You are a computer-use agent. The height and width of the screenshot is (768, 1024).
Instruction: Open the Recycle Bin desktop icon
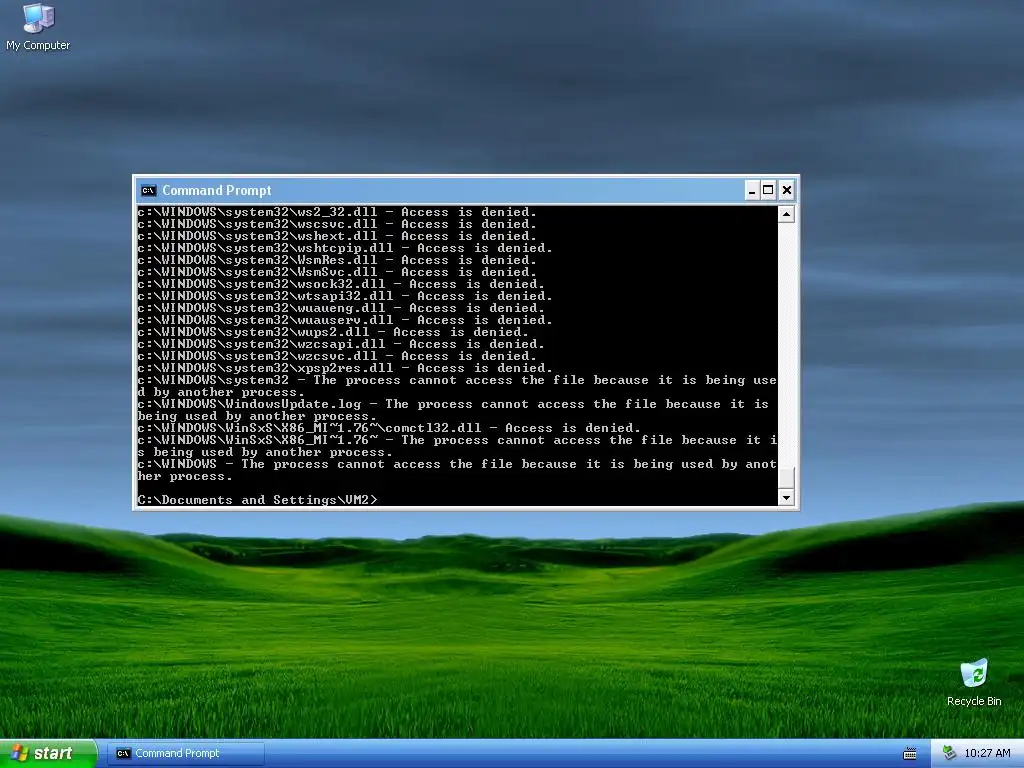974,682
